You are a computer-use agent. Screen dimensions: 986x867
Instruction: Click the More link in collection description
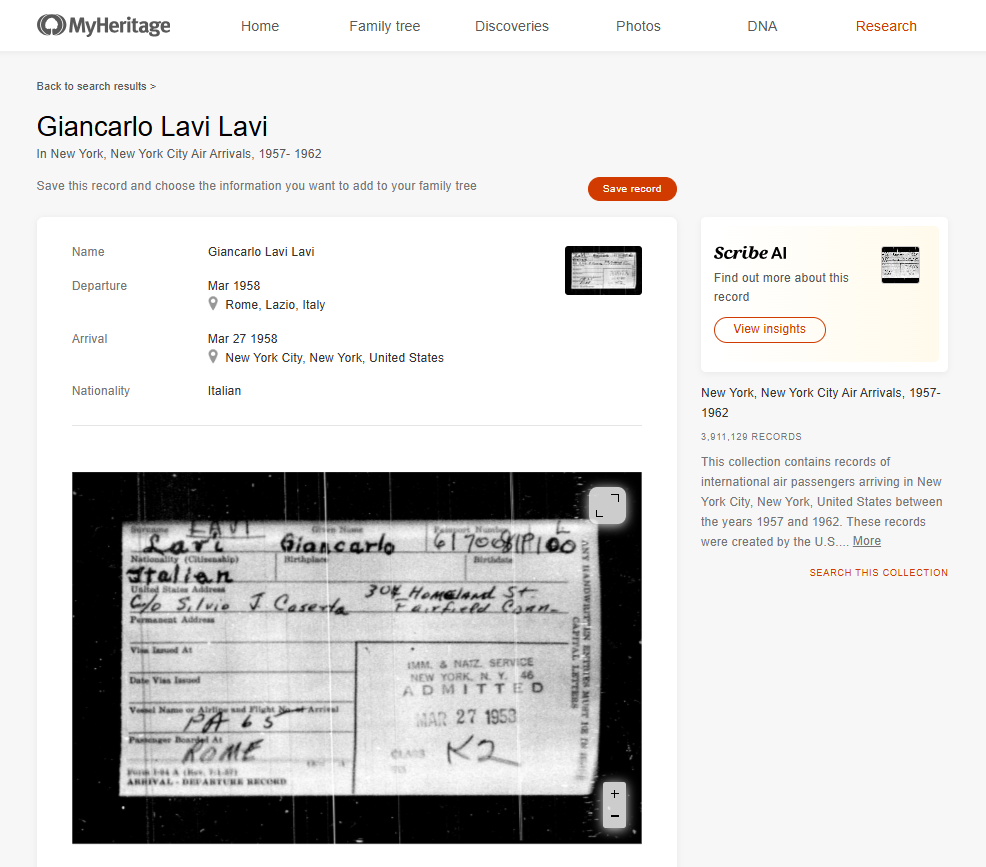point(866,541)
